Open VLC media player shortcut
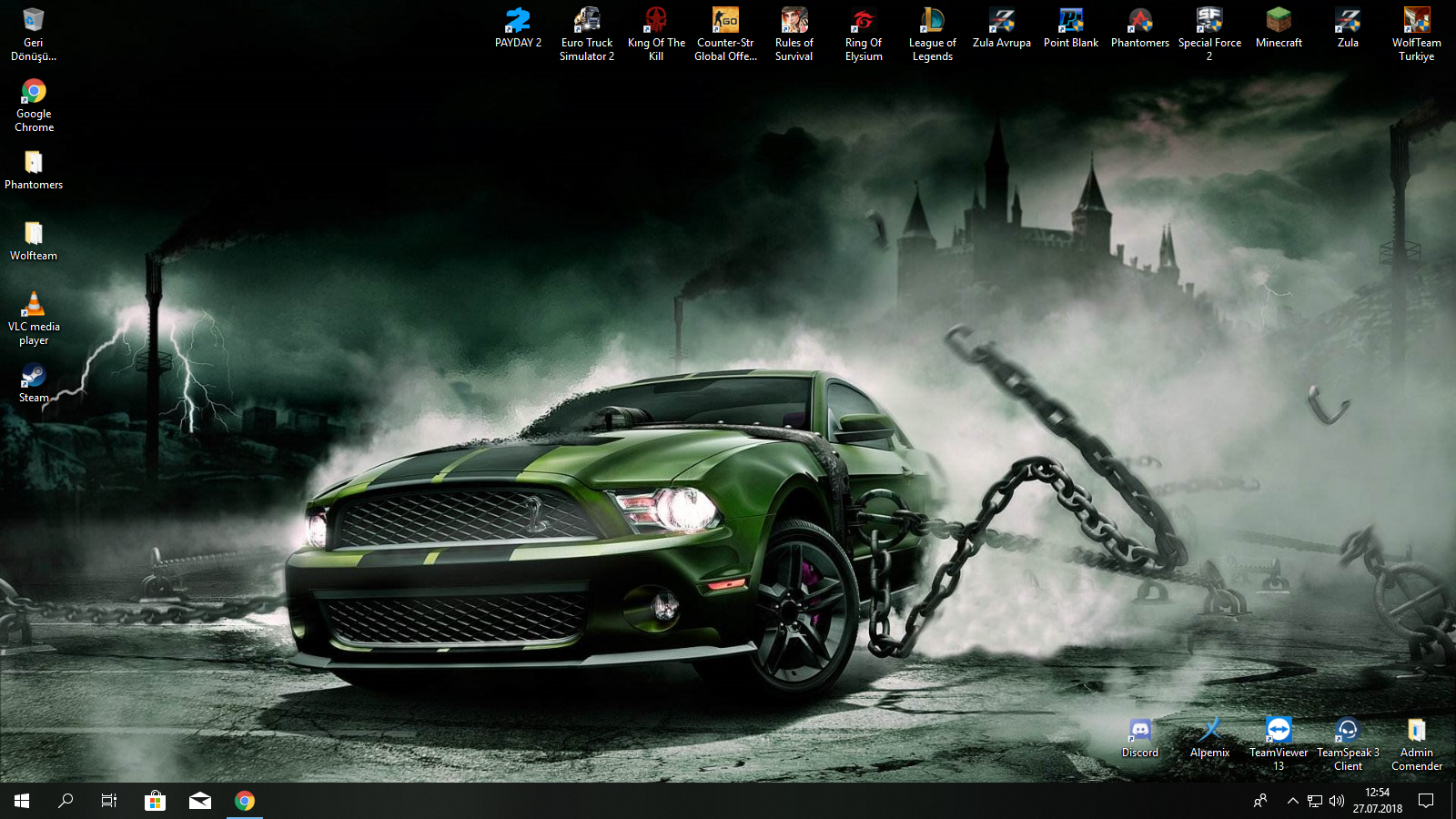The height and width of the screenshot is (819, 1456). tap(34, 318)
